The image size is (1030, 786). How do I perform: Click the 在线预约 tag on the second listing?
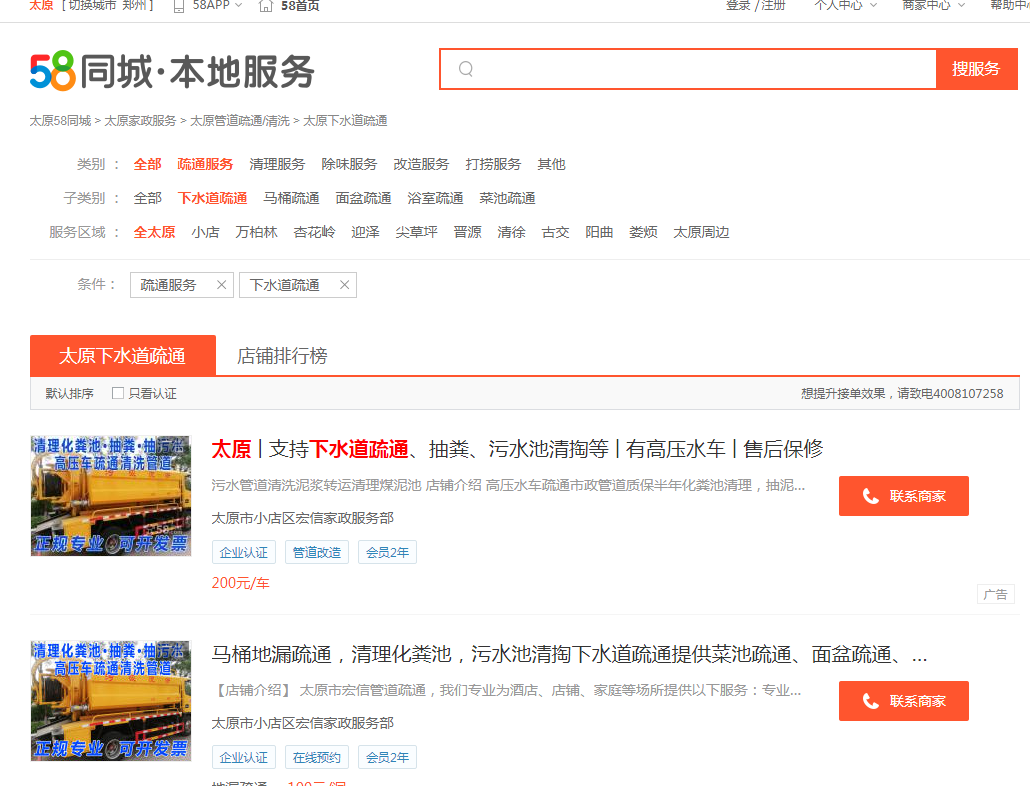click(317, 757)
